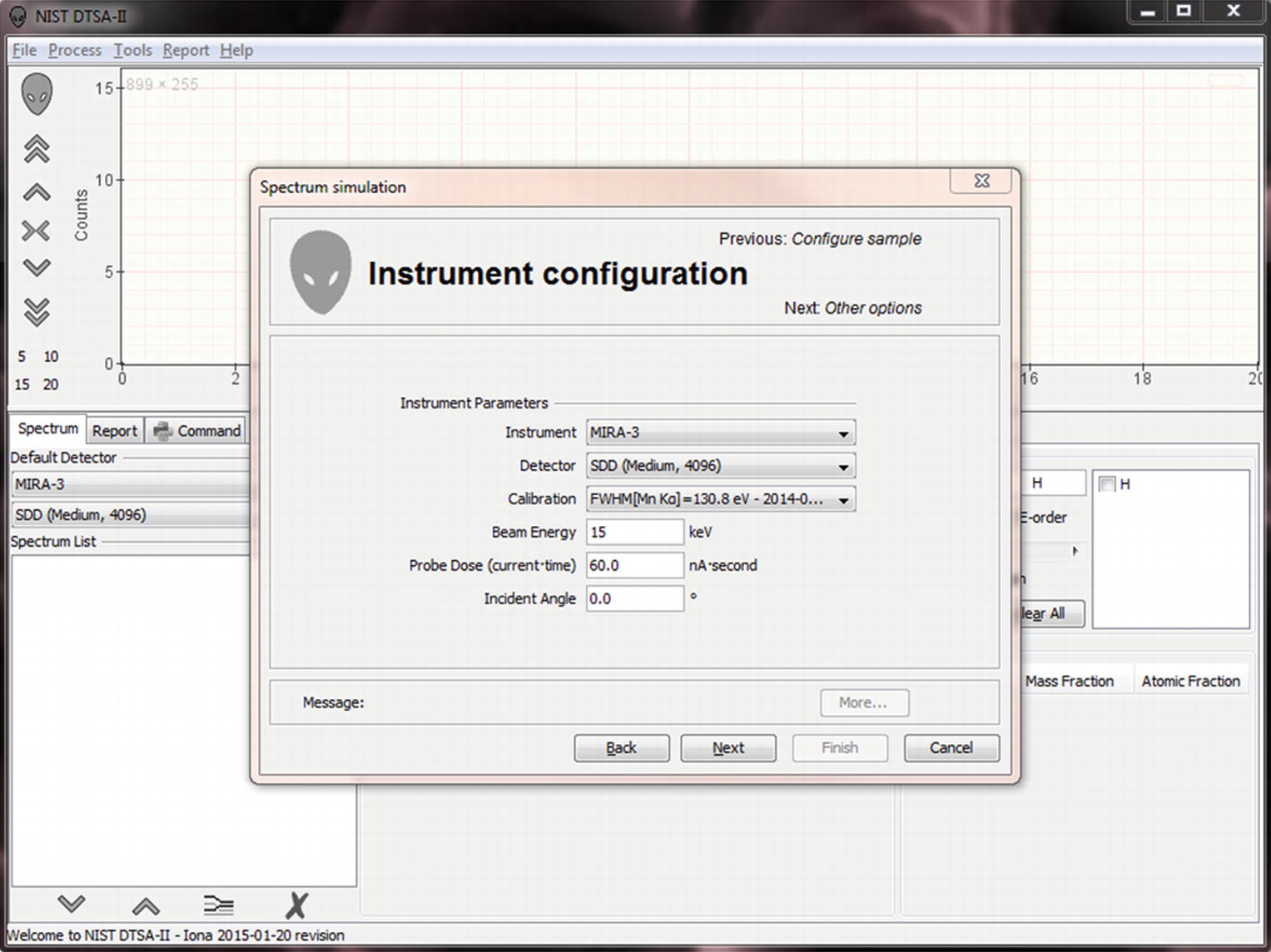Set energy range to 5 keV
Image resolution: width=1271 pixels, height=952 pixels.
click(22, 356)
